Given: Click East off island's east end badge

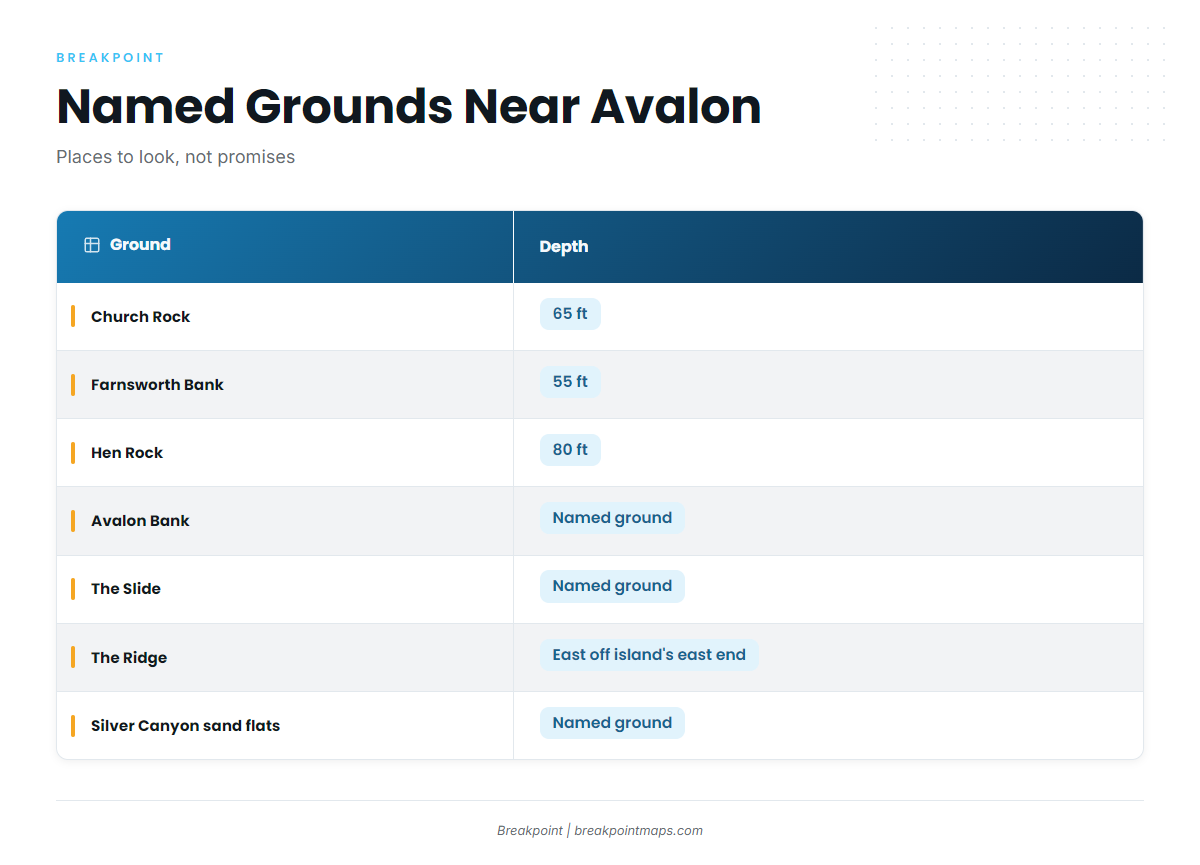Looking at the screenshot, I should [x=649, y=655].
